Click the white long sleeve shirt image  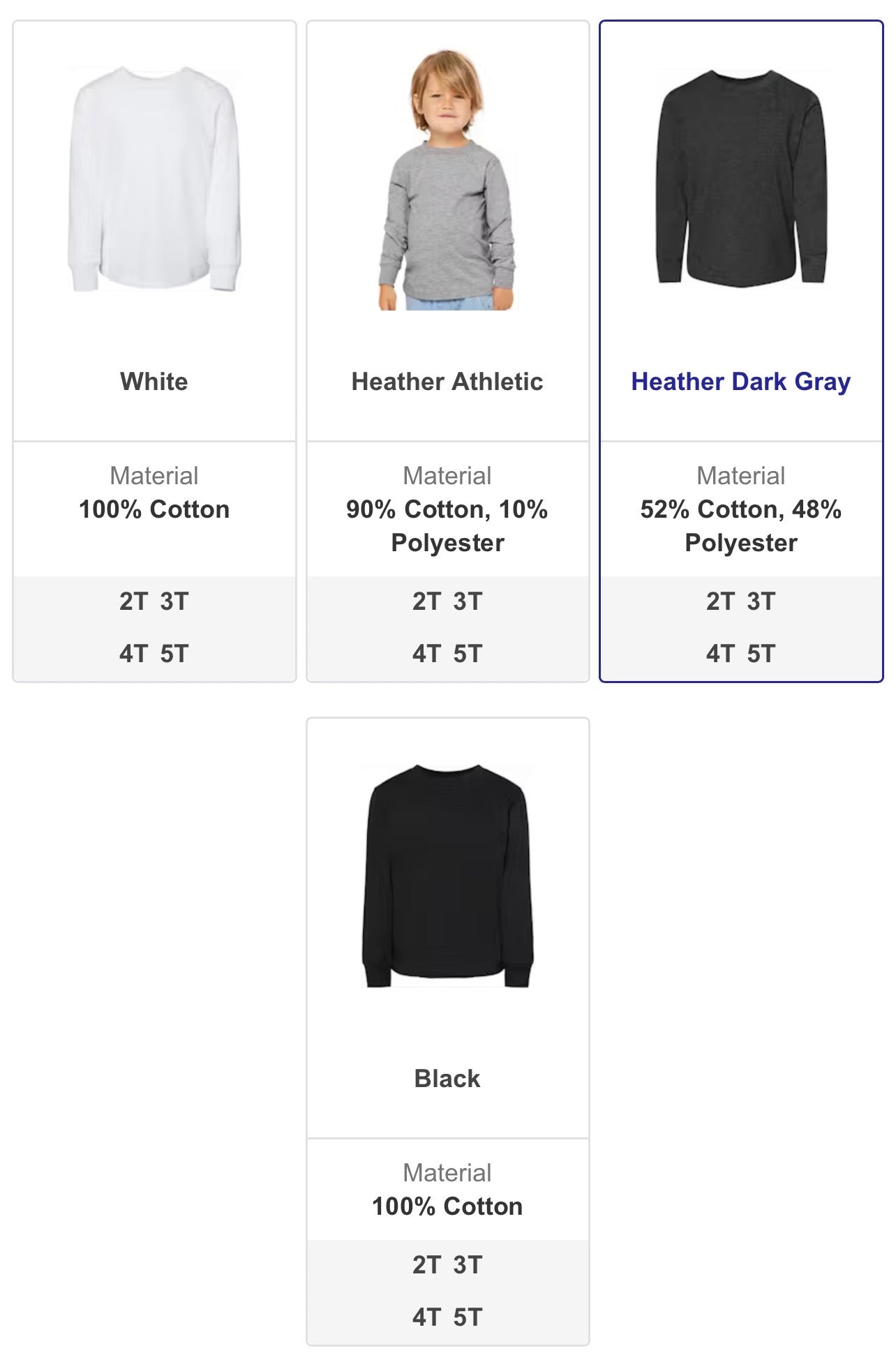click(x=154, y=179)
